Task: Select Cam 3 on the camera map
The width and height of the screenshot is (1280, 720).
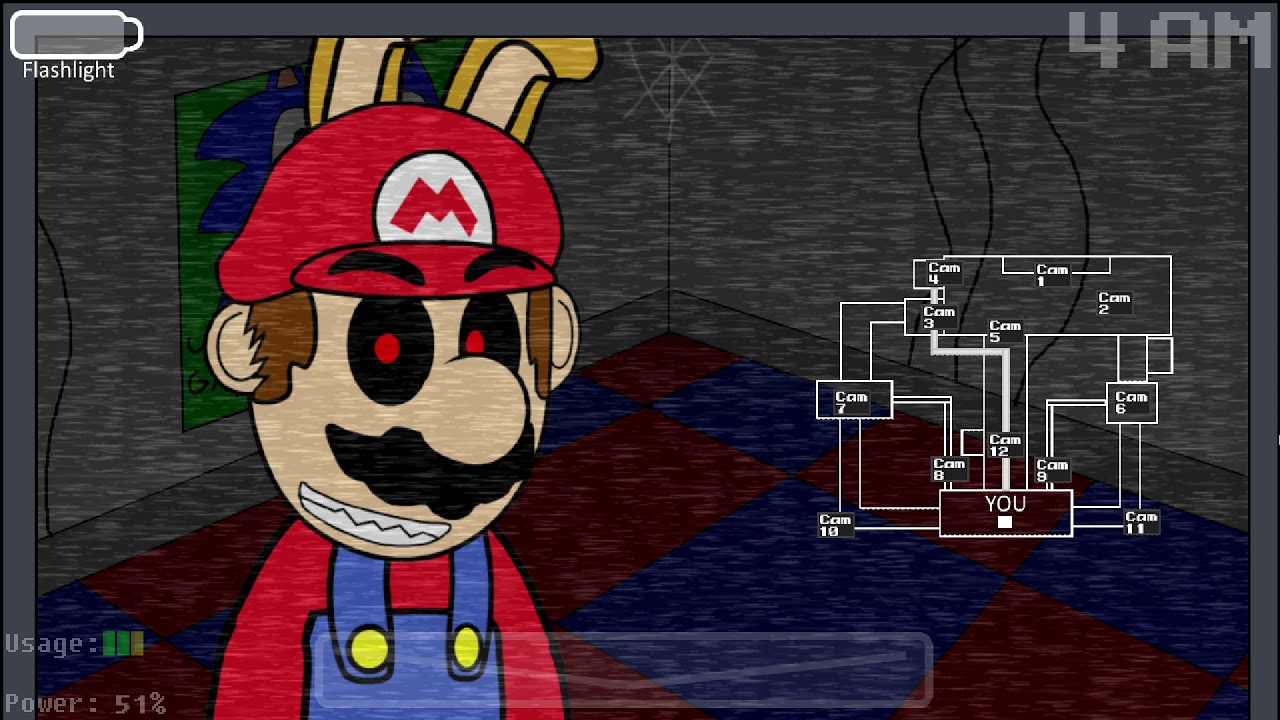Action: [938, 317]
